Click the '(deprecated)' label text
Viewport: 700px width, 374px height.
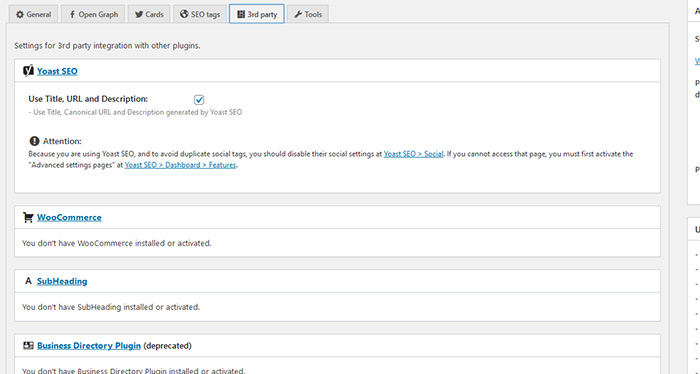[167, 345]
